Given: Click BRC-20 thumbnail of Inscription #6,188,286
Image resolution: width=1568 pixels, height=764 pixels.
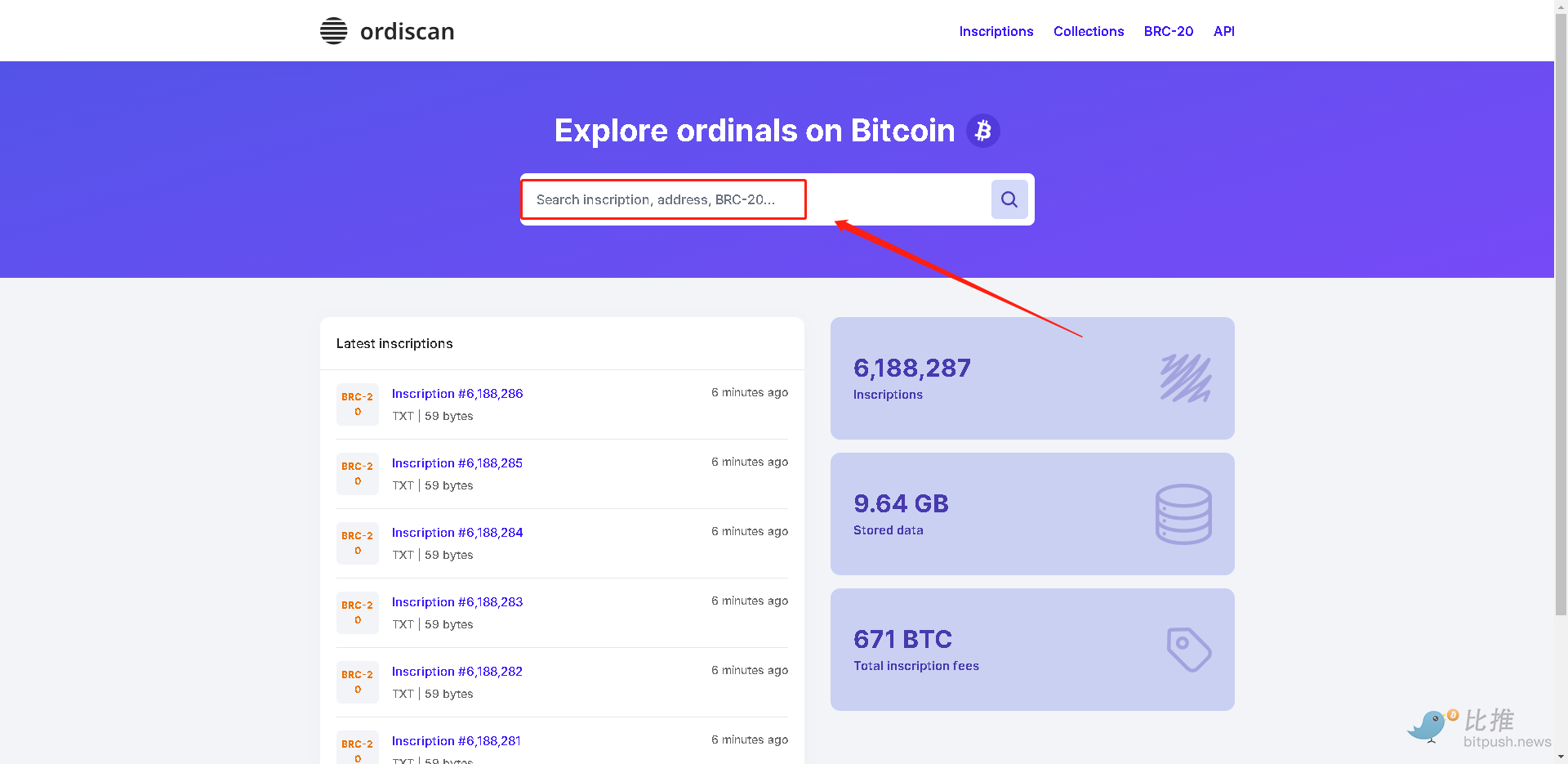Looking at the screenshot, I should point(358,404).
